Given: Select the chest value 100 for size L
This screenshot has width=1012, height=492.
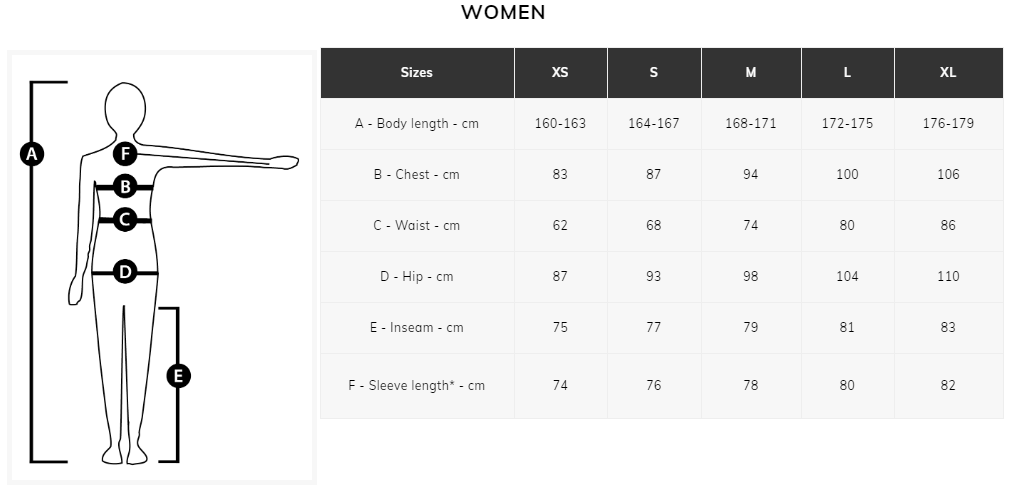Looking at the screenshot, I should coord(847,175).
